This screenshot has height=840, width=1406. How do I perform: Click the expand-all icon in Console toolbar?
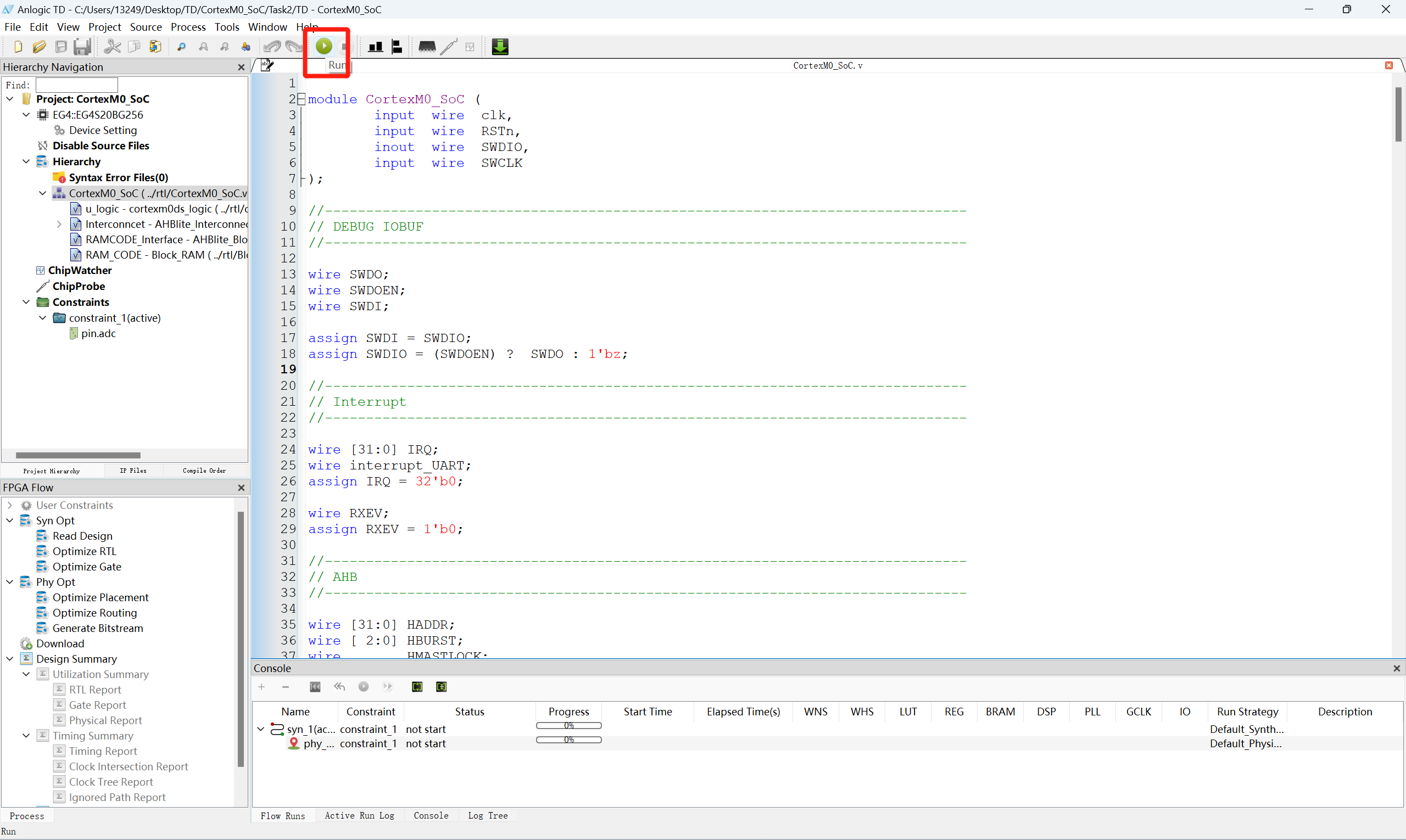point(417,687)
